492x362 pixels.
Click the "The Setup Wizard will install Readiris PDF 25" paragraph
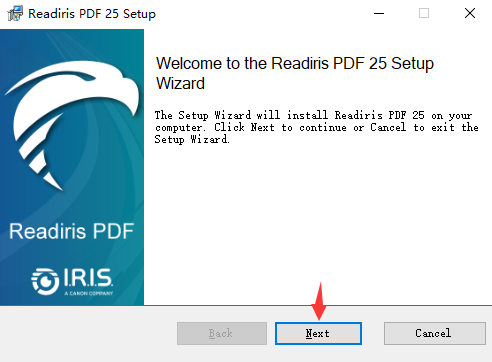click(316, 127)
